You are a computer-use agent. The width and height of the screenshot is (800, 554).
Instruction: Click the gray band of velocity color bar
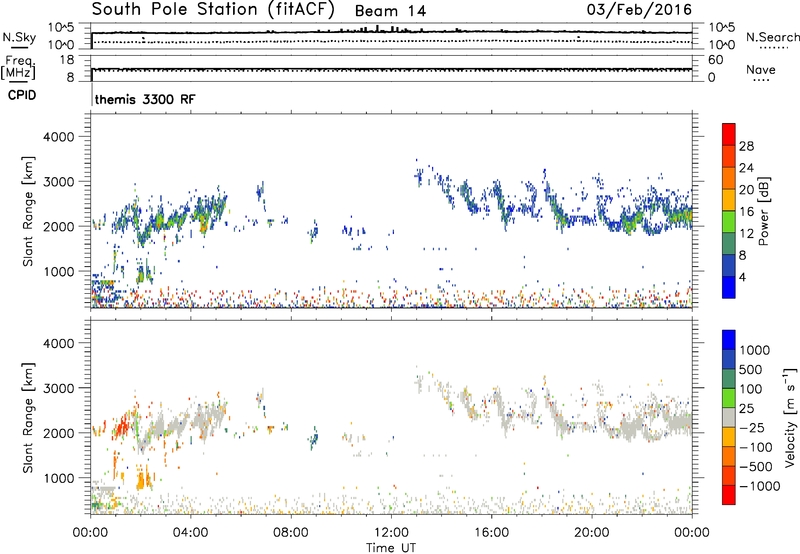729,417
